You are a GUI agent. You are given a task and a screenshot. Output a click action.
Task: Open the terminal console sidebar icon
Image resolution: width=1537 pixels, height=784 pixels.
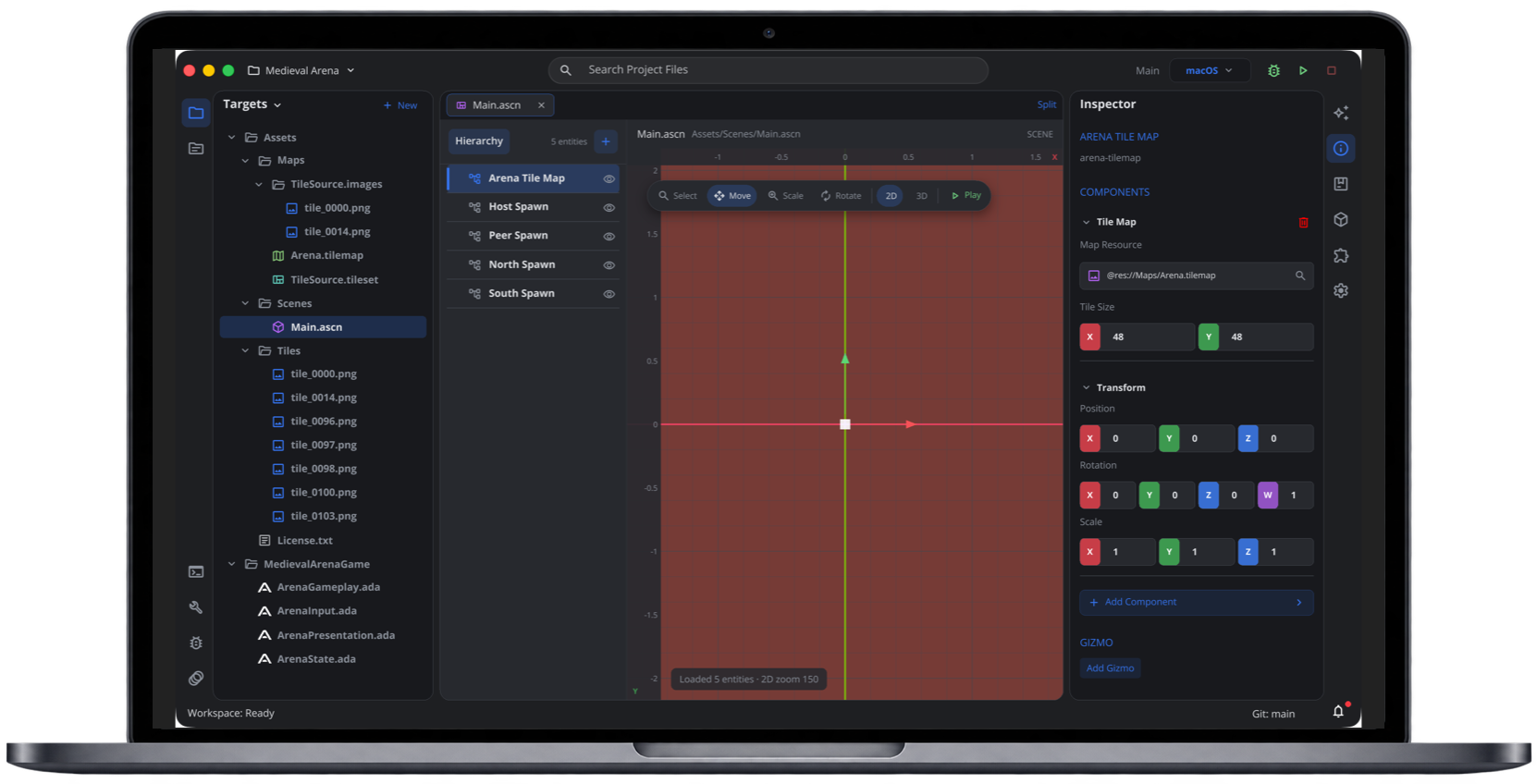[x=196, y=571]
